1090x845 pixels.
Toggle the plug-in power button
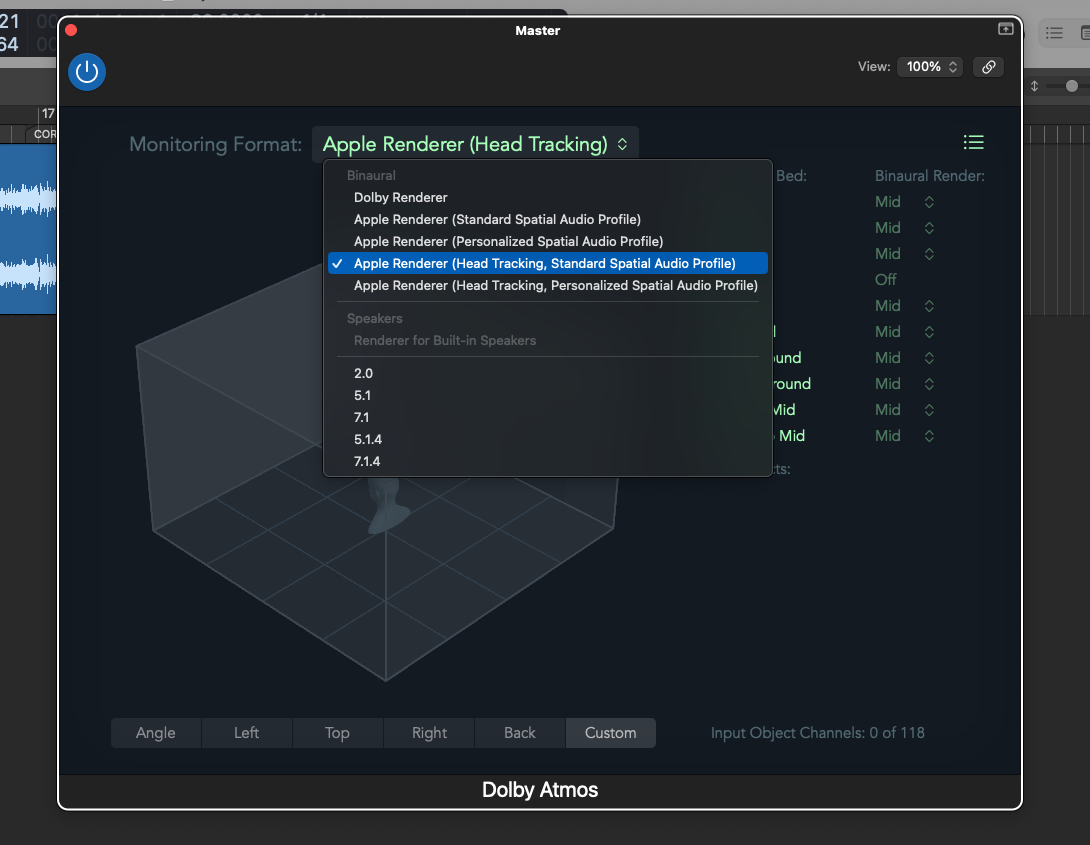87,72
